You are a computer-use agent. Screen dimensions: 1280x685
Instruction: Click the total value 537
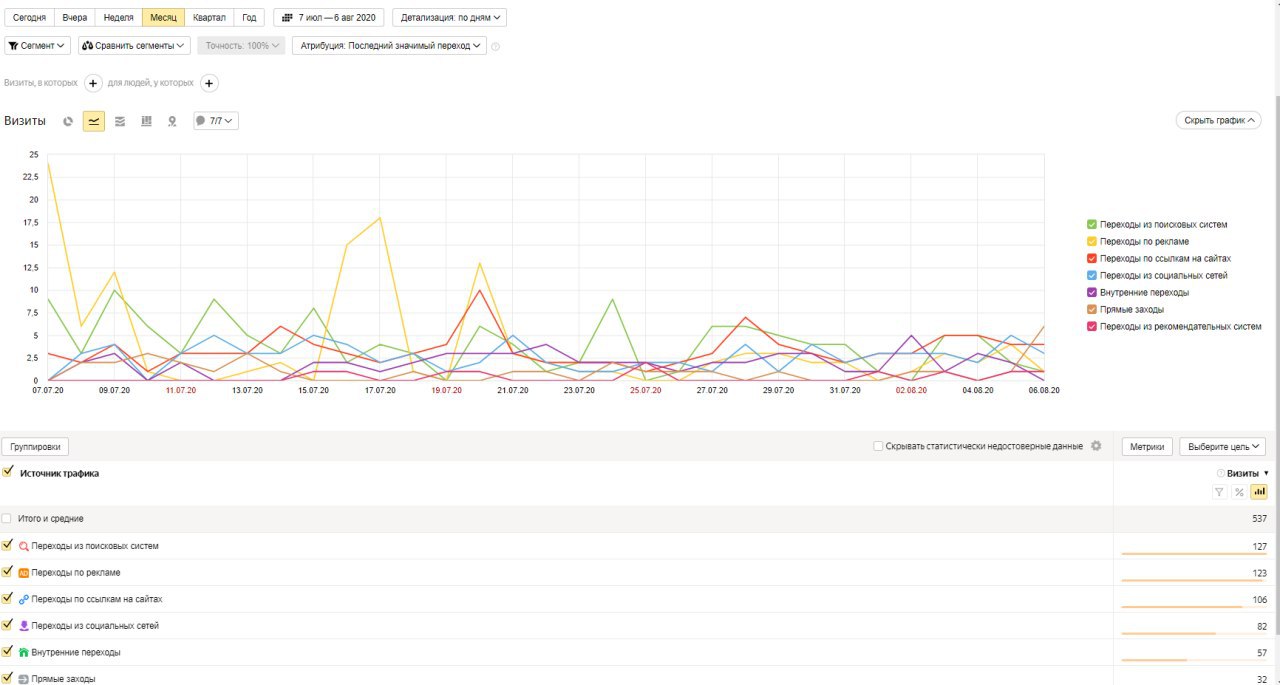tap(1259, 519)
